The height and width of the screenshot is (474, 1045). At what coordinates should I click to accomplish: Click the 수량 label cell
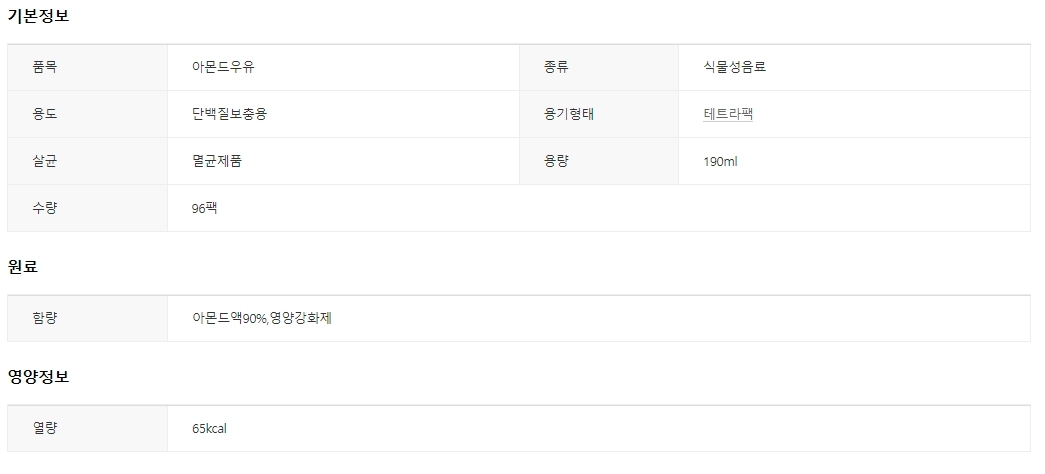[46, 208]
